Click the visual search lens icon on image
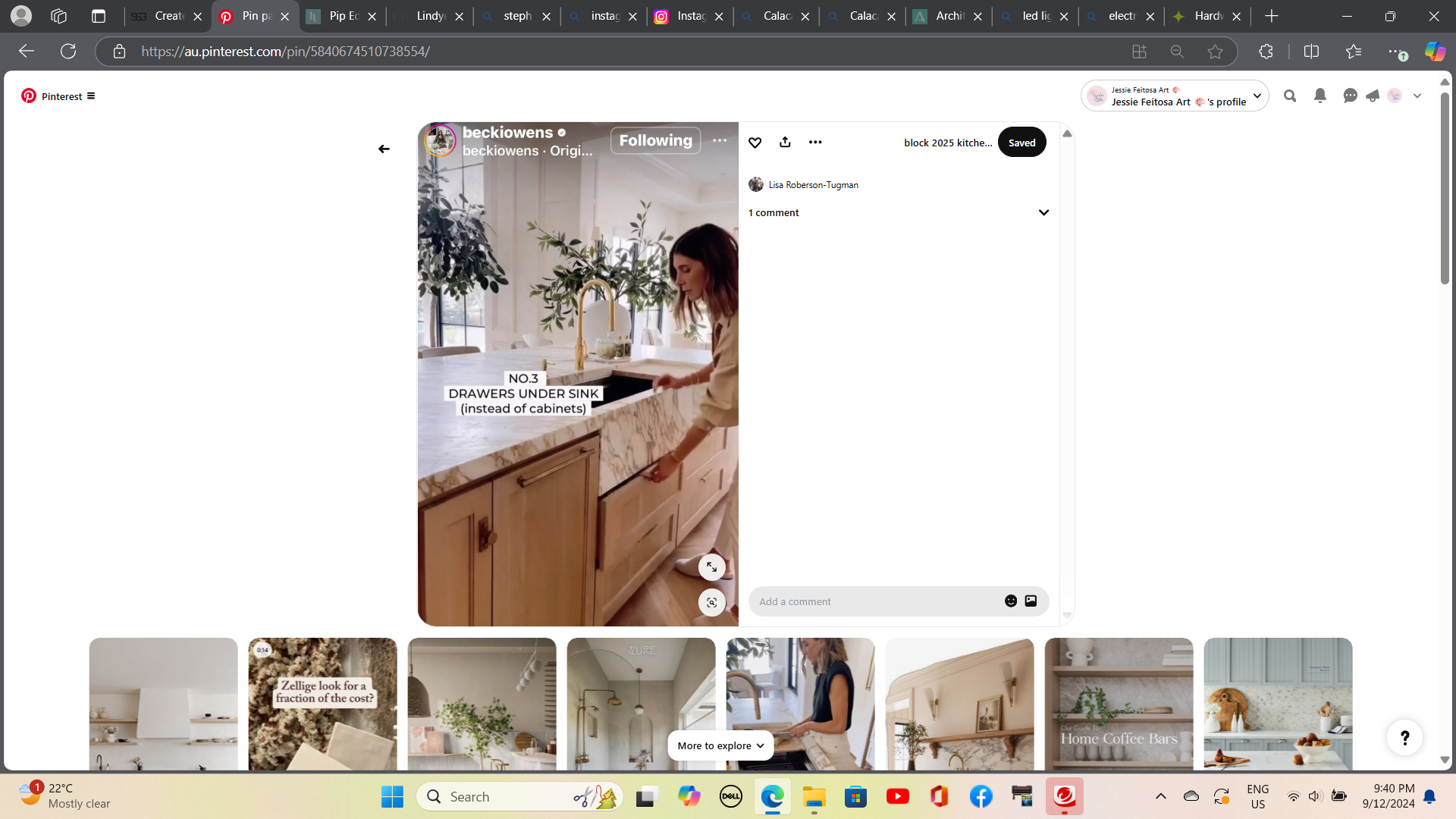This screenshot has width=1456, height=819. pyautogui.click(x=711, y=603)
